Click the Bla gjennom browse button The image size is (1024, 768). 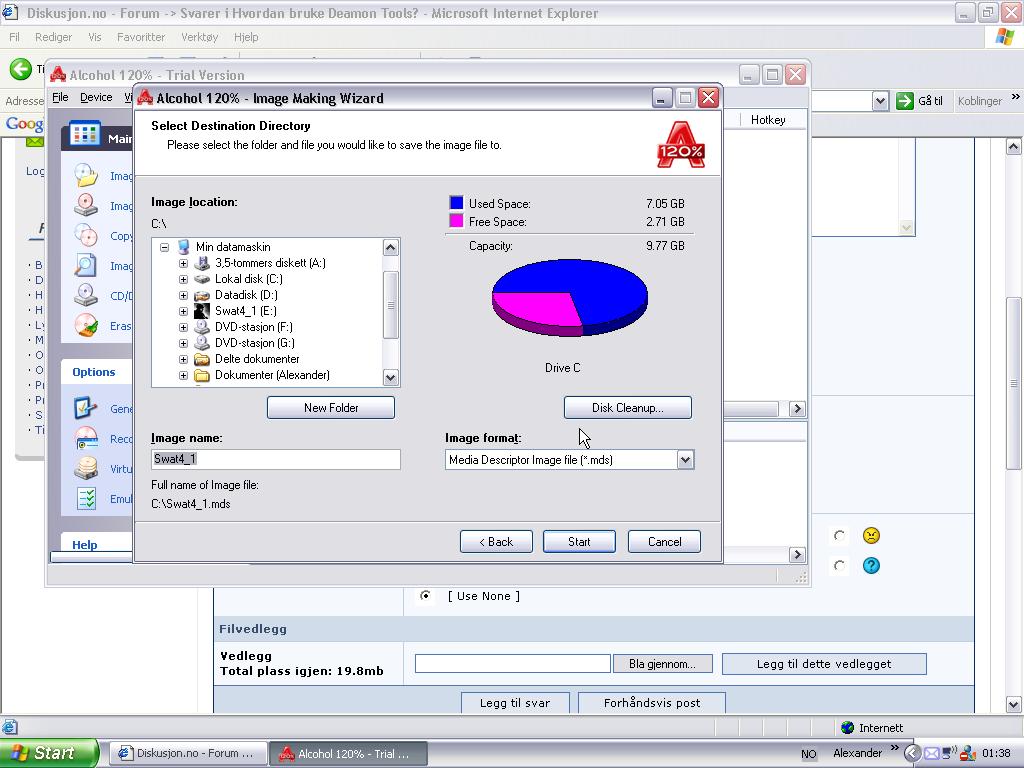pyautogui.click(x=662, y=664)
